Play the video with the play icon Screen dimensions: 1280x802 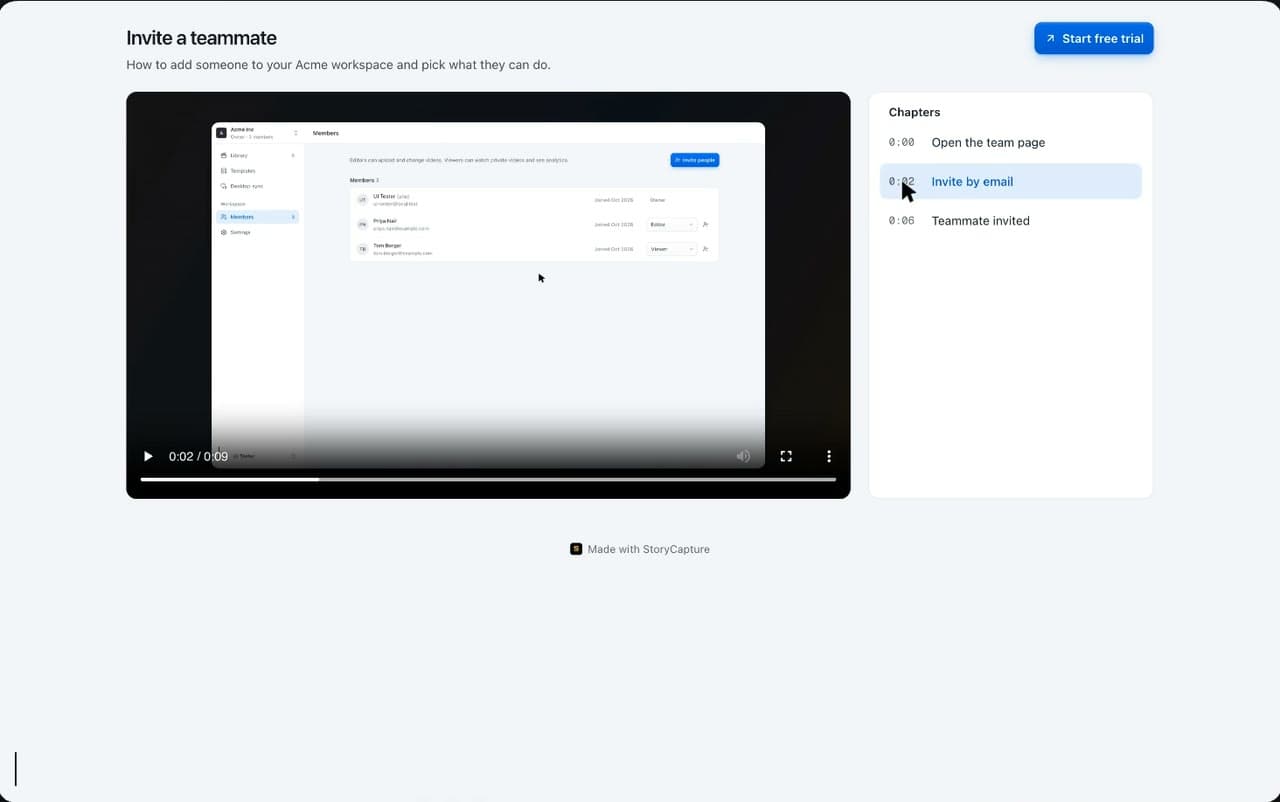(148, 456)
